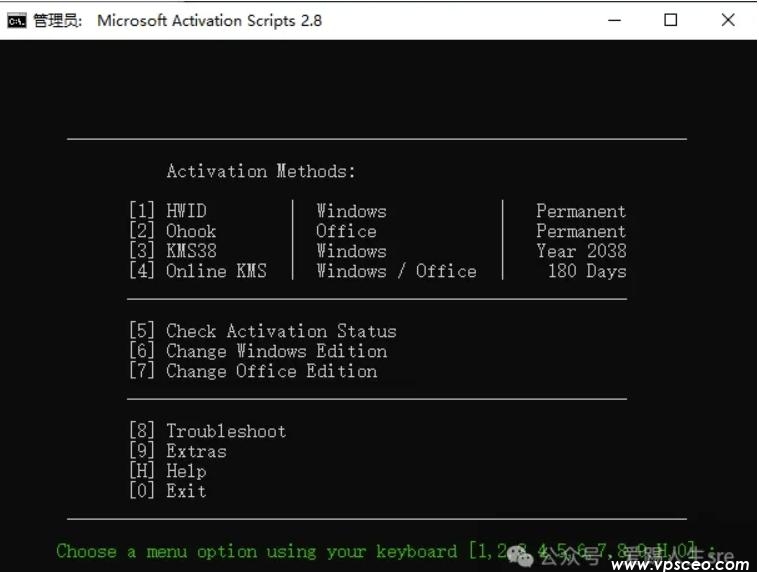Click the '180 Days' value
The height and width of the screenshot is (572, 759).
[587, 271]
